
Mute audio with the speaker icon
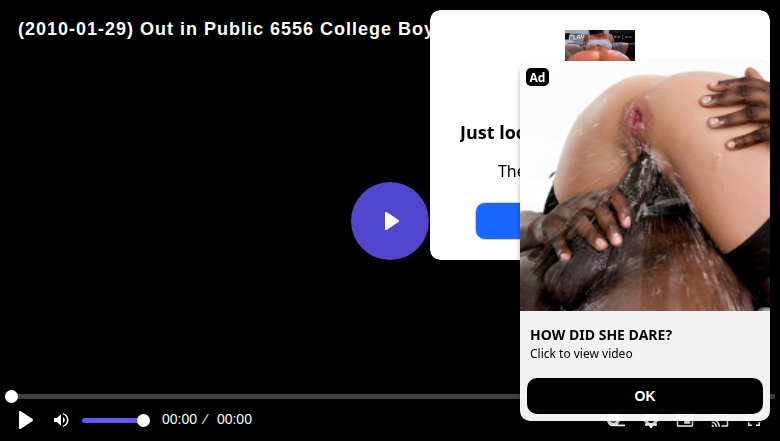coord(61,420)
